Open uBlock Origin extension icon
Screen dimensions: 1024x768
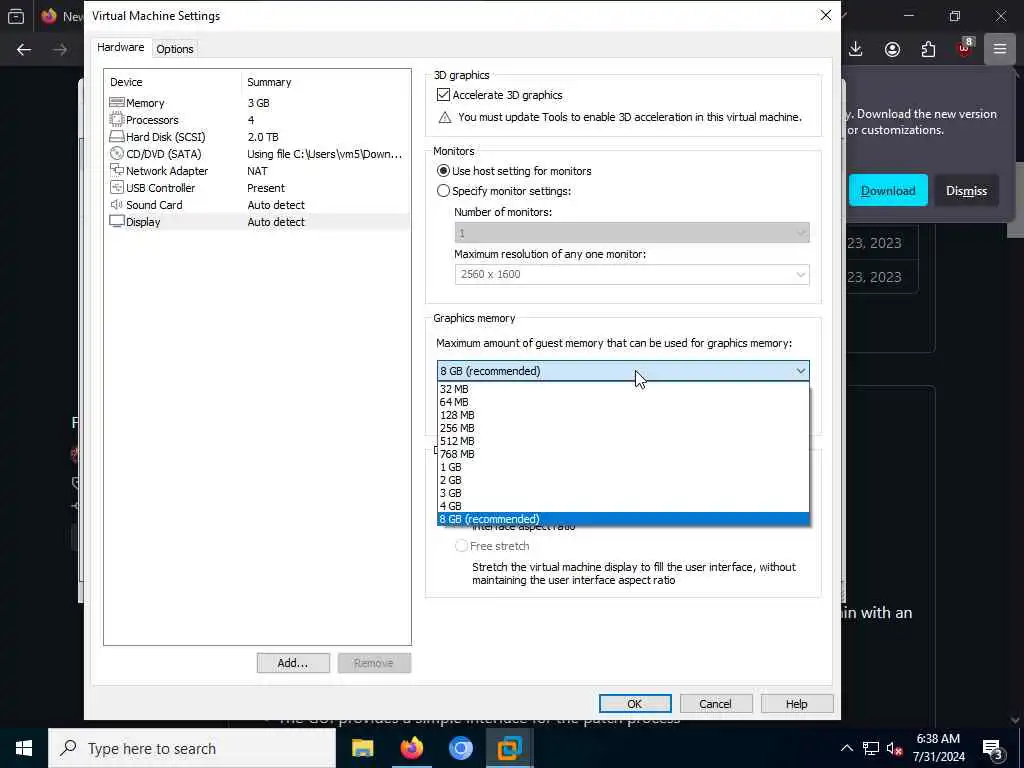[965, 48]
